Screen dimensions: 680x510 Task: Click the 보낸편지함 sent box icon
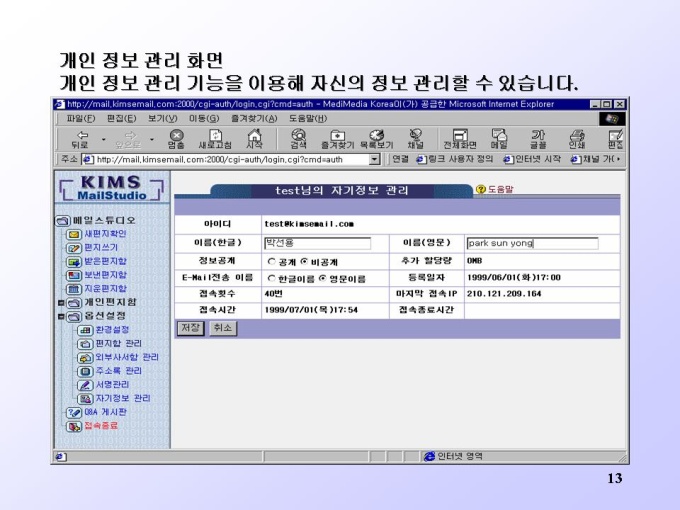click(74, 275)
